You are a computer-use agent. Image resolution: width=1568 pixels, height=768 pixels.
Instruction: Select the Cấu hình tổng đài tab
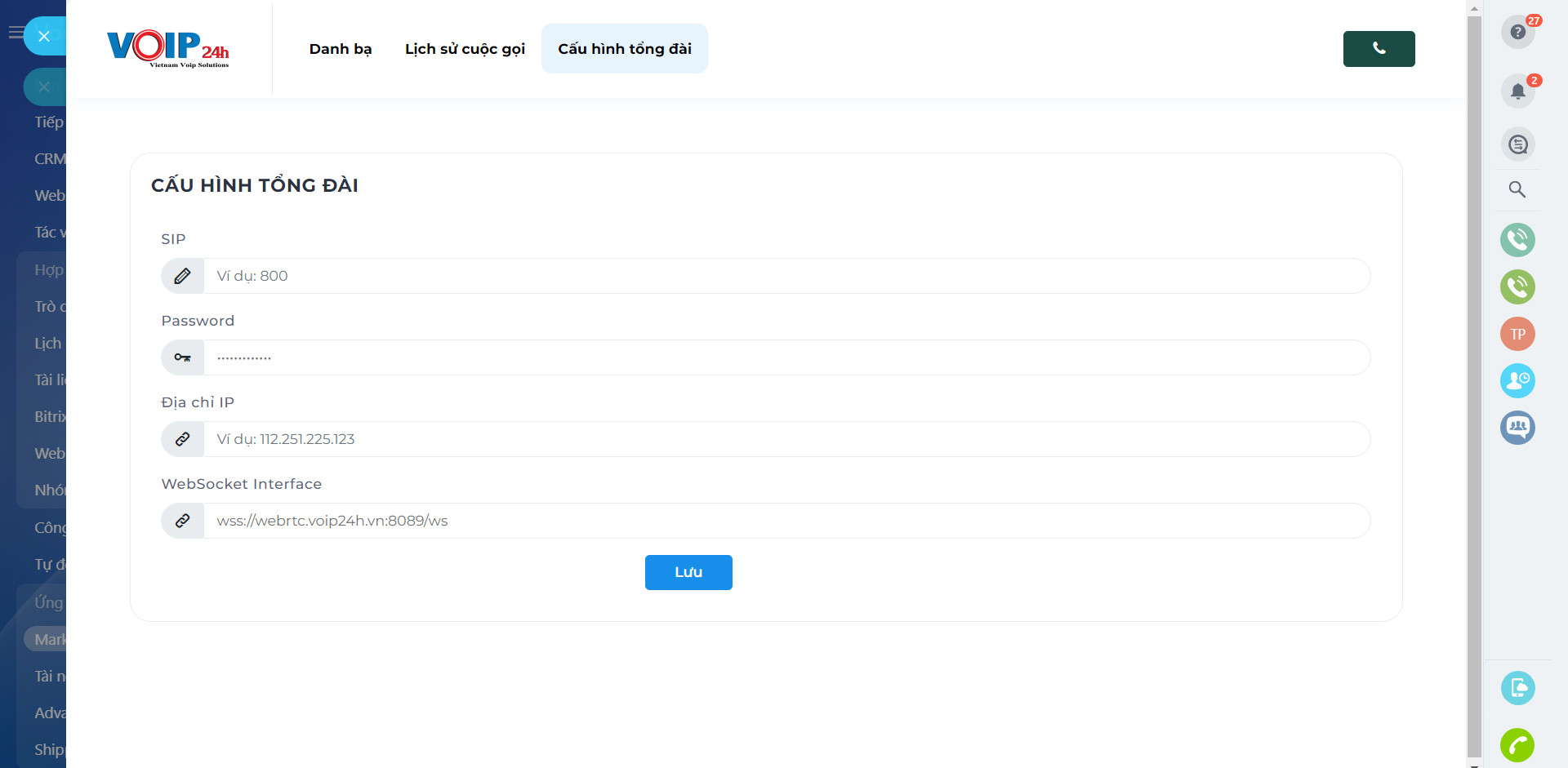(x=625, y=49)
